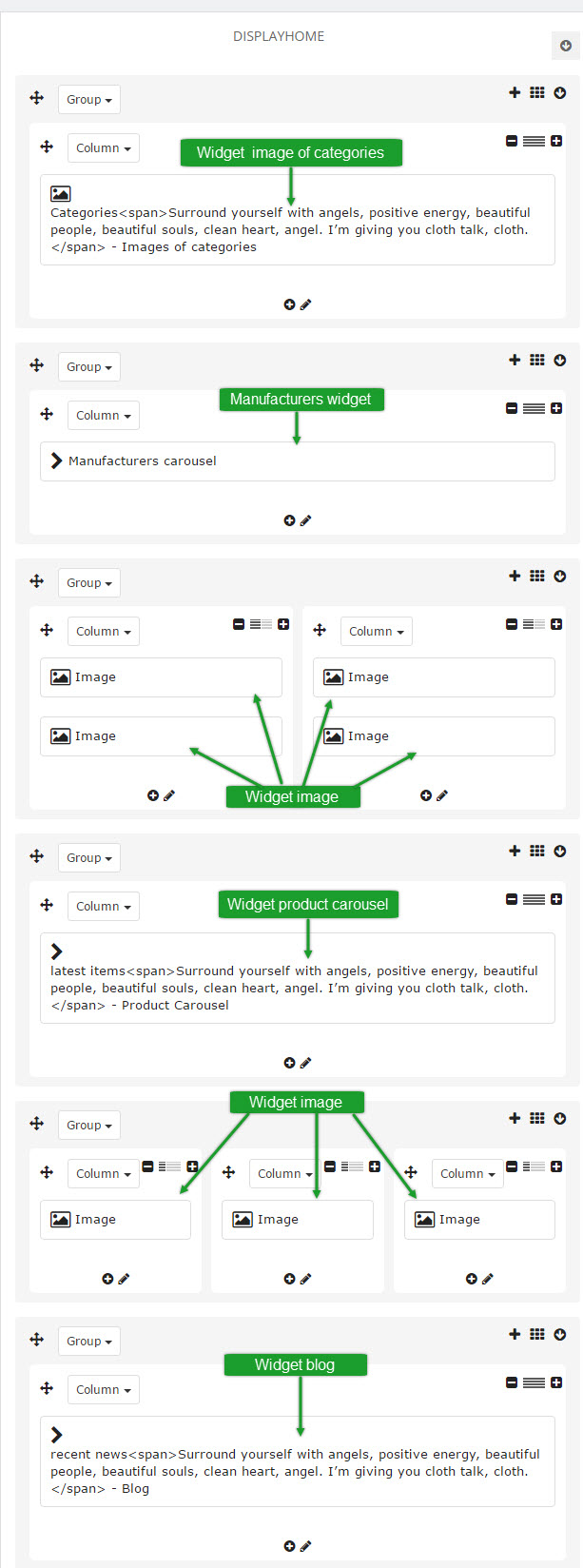Click circled down arrow in the blog group header
Screen dimensions: 583x1568
(560, 1335)
